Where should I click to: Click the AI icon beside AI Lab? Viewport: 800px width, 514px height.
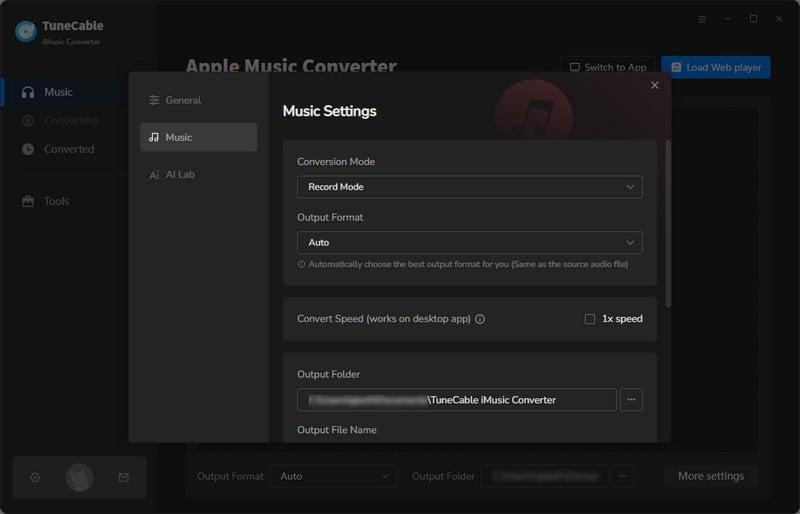pyautogui.click(x=154, y=175)
